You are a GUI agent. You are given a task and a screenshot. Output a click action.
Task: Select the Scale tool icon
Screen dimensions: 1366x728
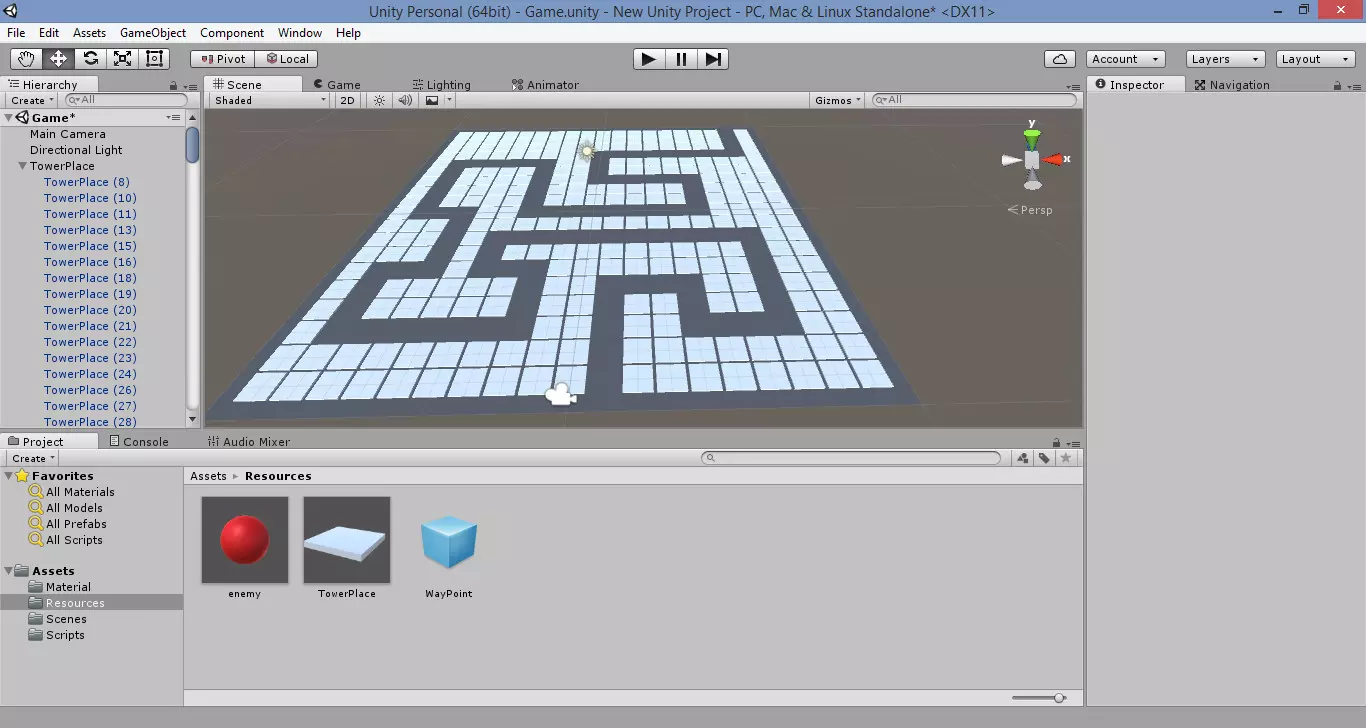click(x=122, y=59)
